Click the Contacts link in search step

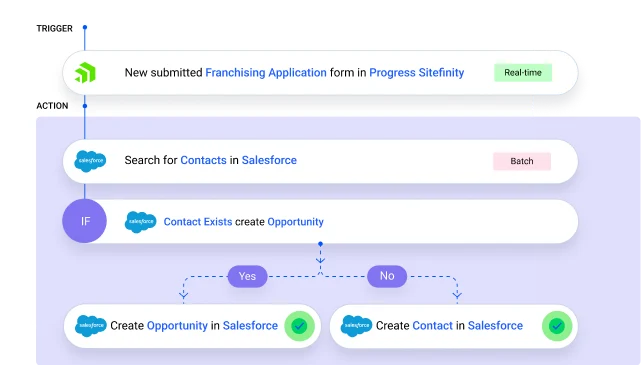[203, 160]
